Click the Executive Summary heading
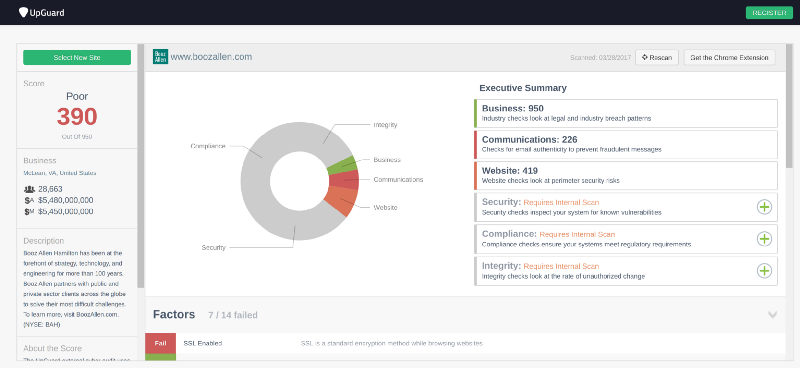 [x=523, y=88]
